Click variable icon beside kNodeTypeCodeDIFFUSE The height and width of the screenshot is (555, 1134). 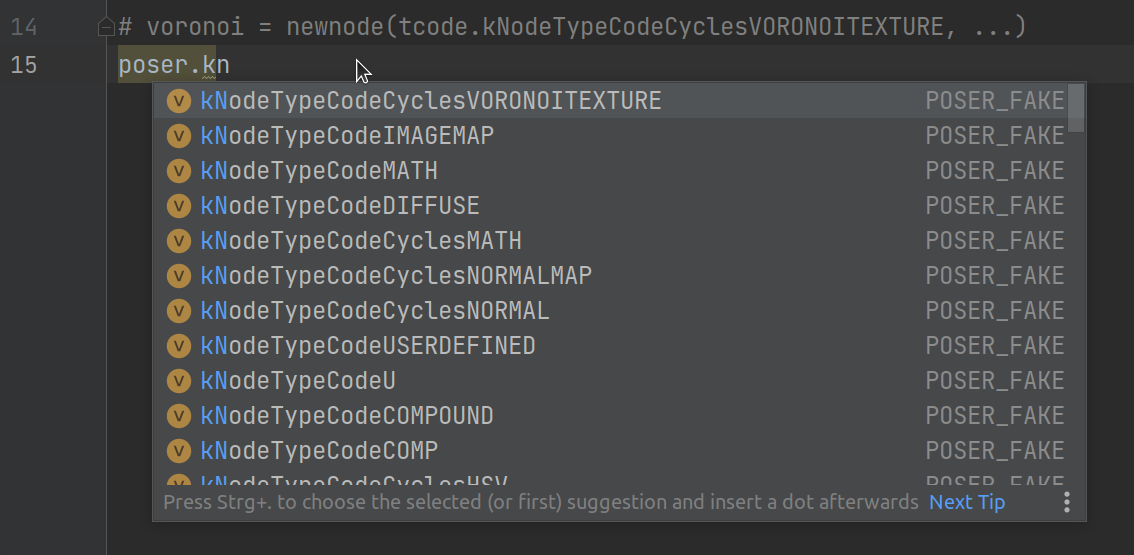[179, 206]
